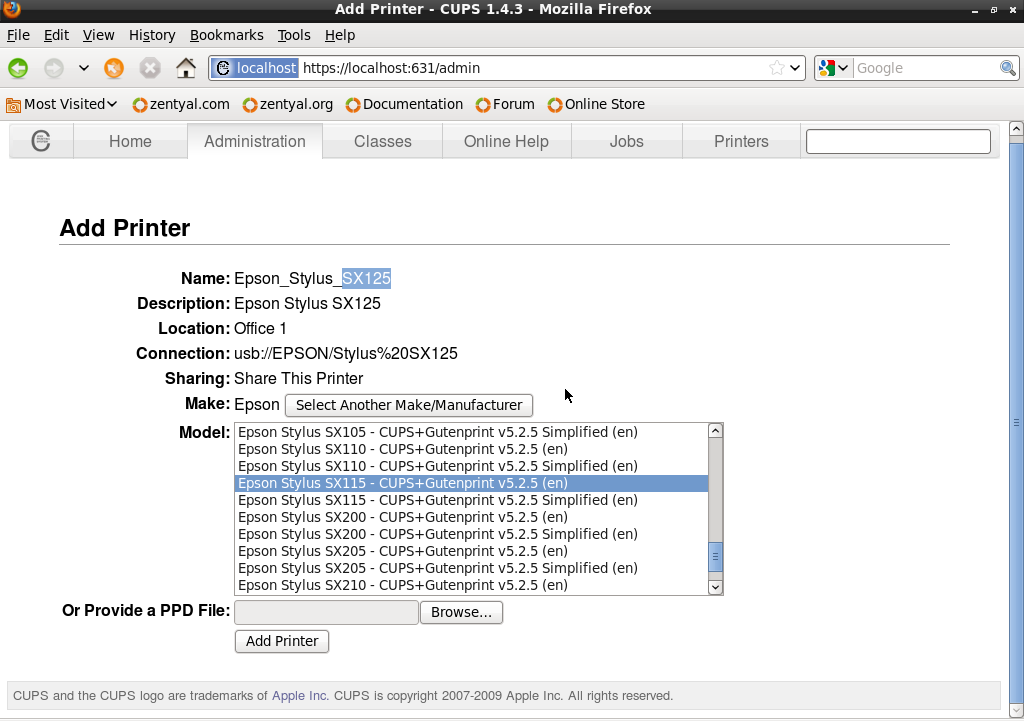Viewport: 1024px width, 721px height.
Task: Click the PPD file path field
Action: (x=327, y=612)
